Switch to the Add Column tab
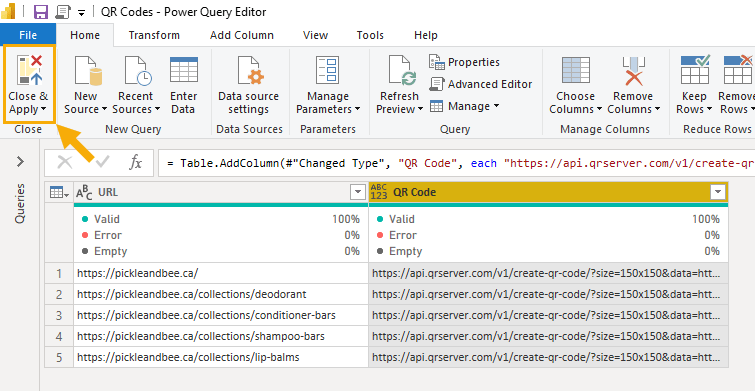755x391 pixels. [242, 35]
